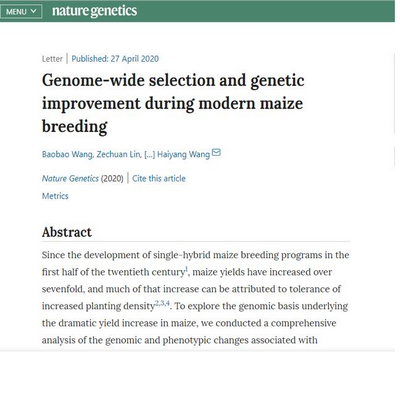
Task: Open reference 3 superscript citation
Action: coord(162,303)
